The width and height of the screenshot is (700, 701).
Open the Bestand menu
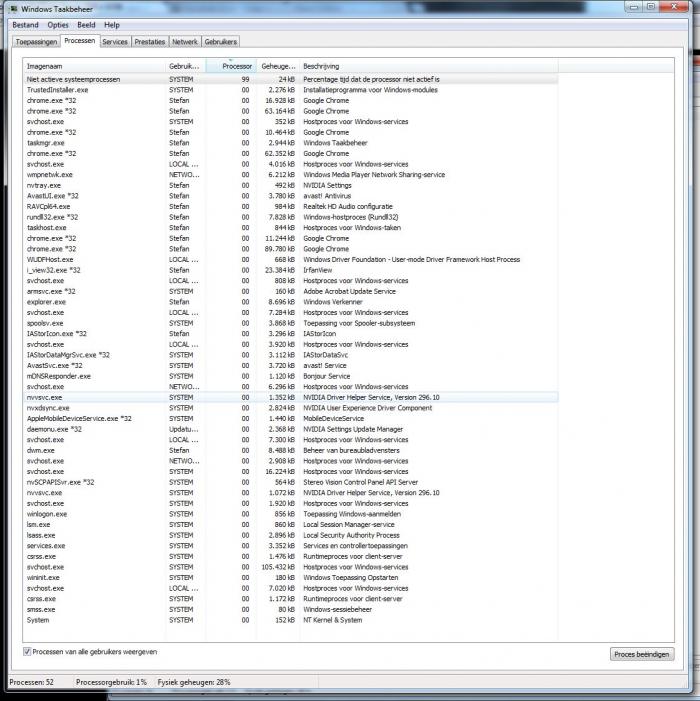[x=25, y=25]
